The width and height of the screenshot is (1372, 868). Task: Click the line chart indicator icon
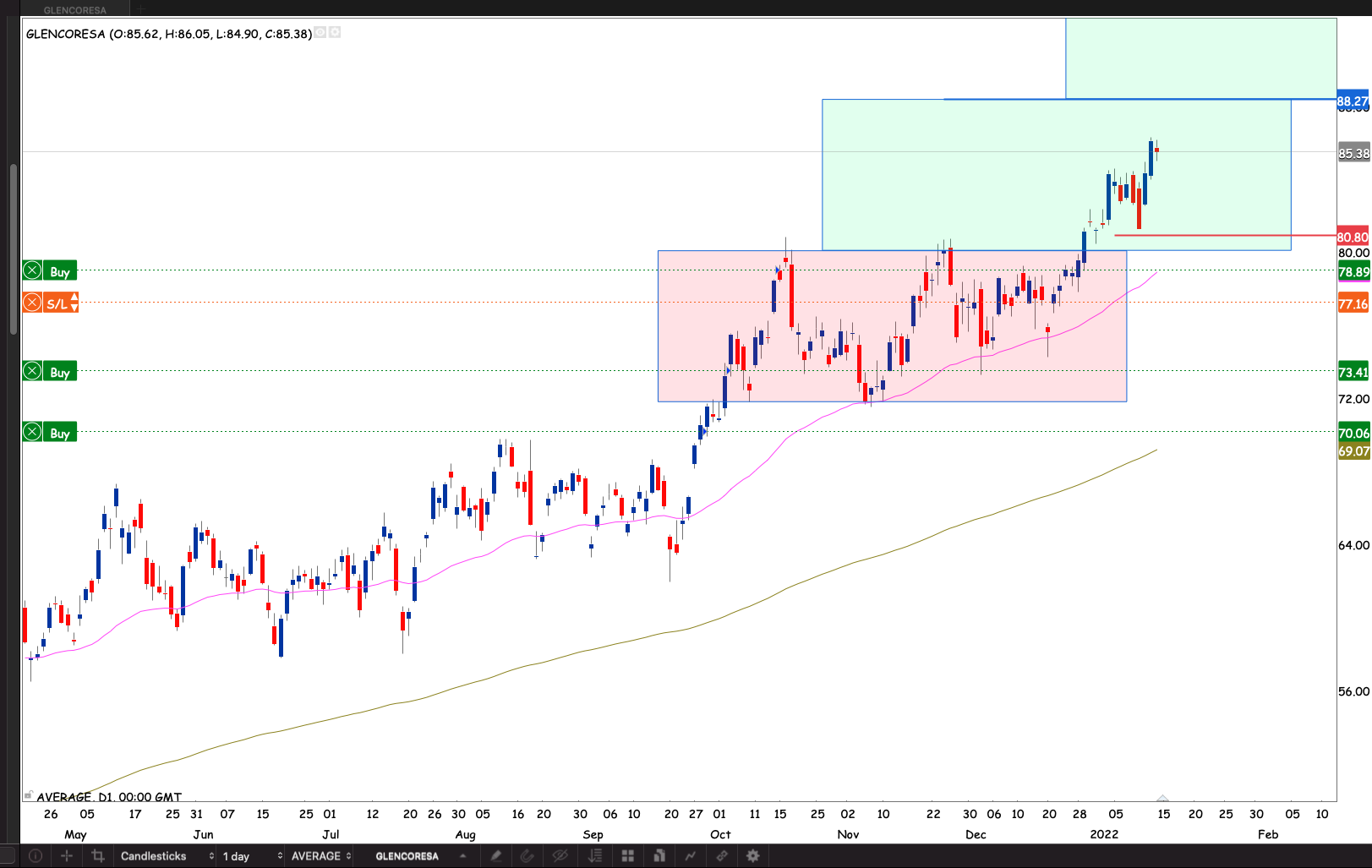(x=691, y=856)
